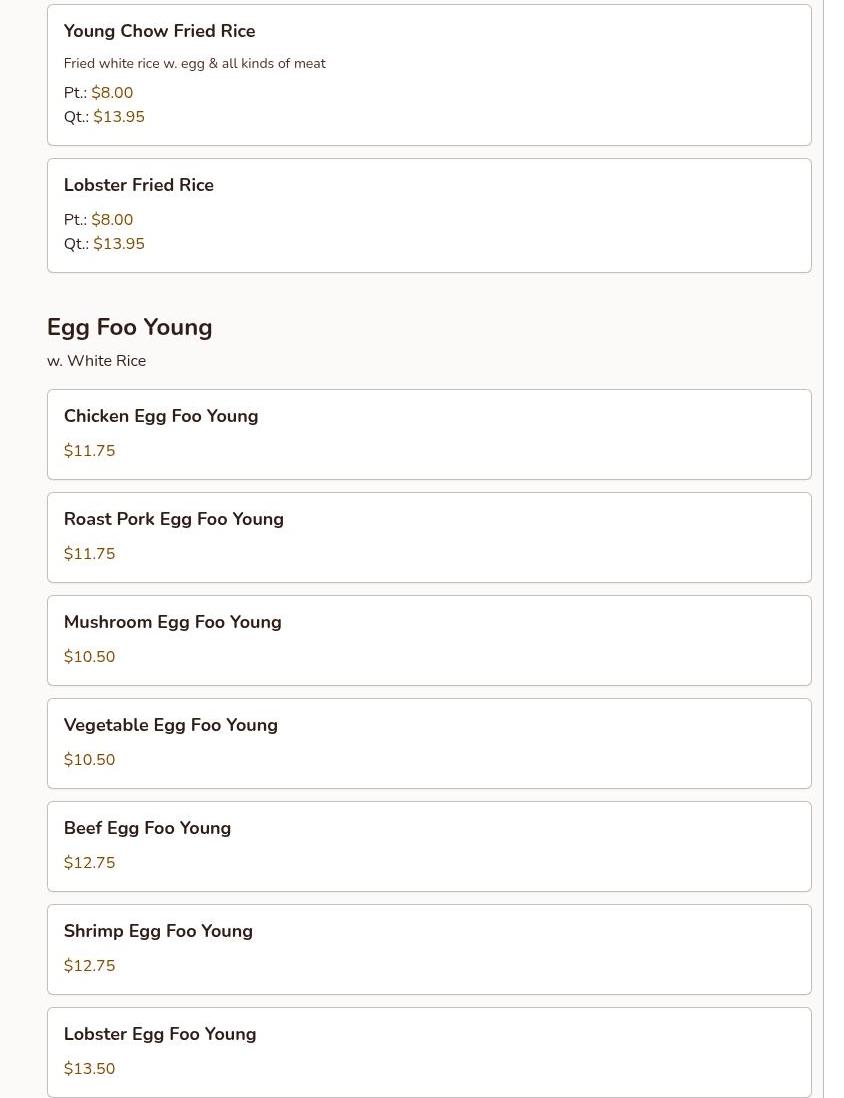The image size is (844, 1098).
Task: Pick the Vegetable Egg Foo Young item
Action: 170,725
